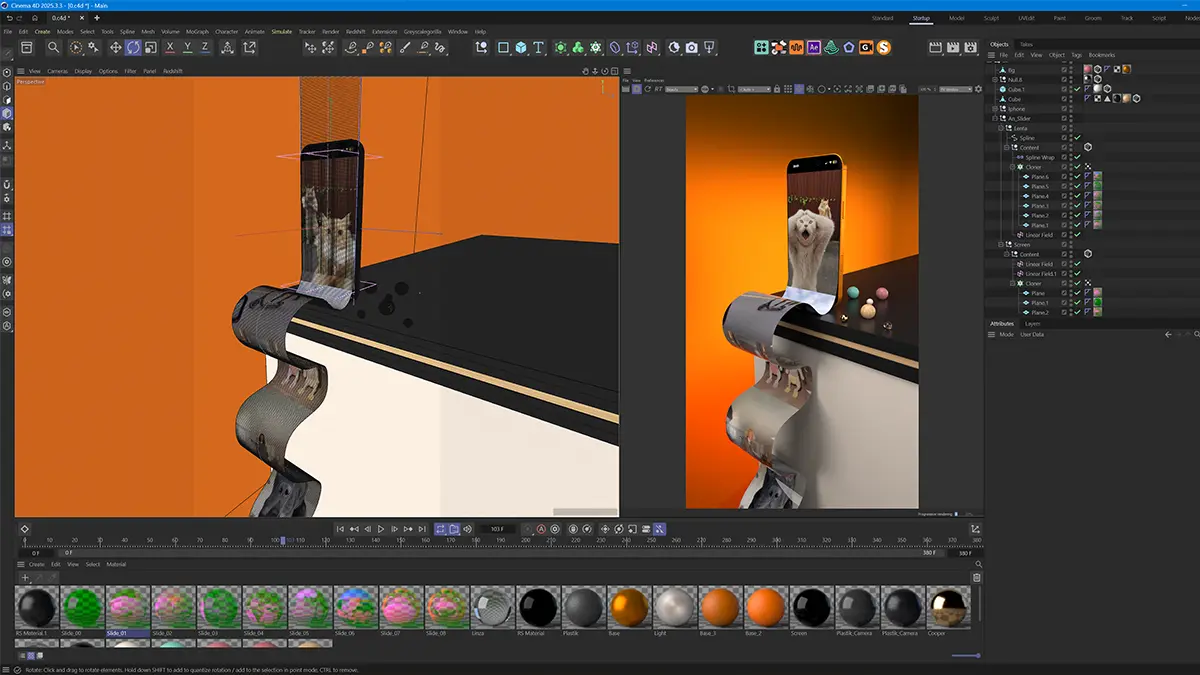Open the MoGraph menu
This screenshot has width=1200, height=675.
tap(197, 31)
